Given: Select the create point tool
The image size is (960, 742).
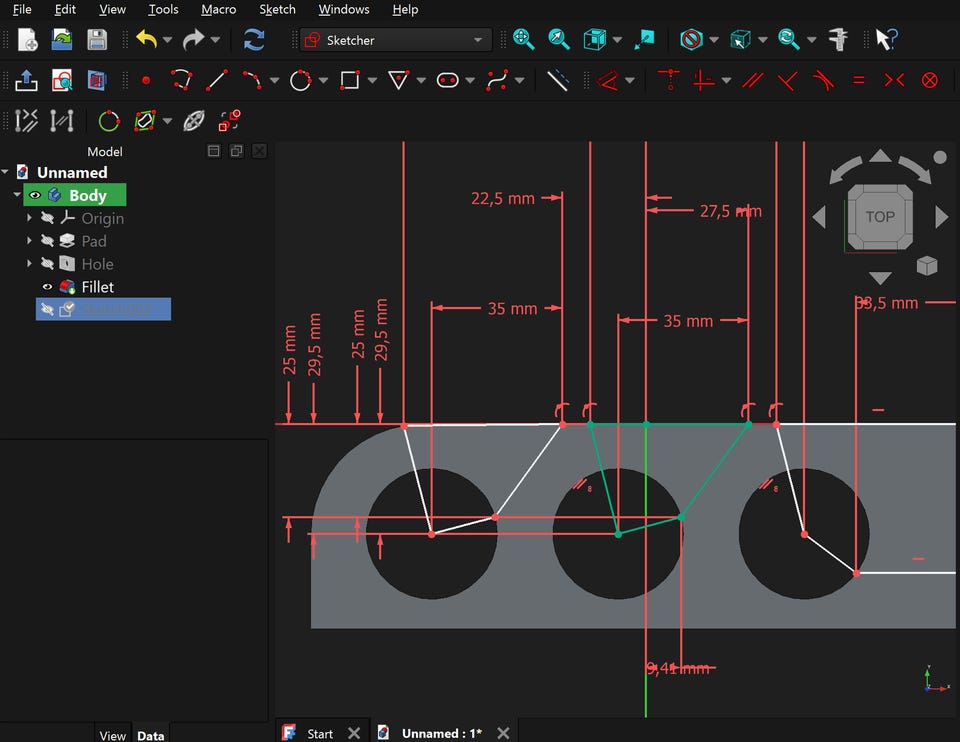Looking at the screenshot, I should (x=146, y=80).
